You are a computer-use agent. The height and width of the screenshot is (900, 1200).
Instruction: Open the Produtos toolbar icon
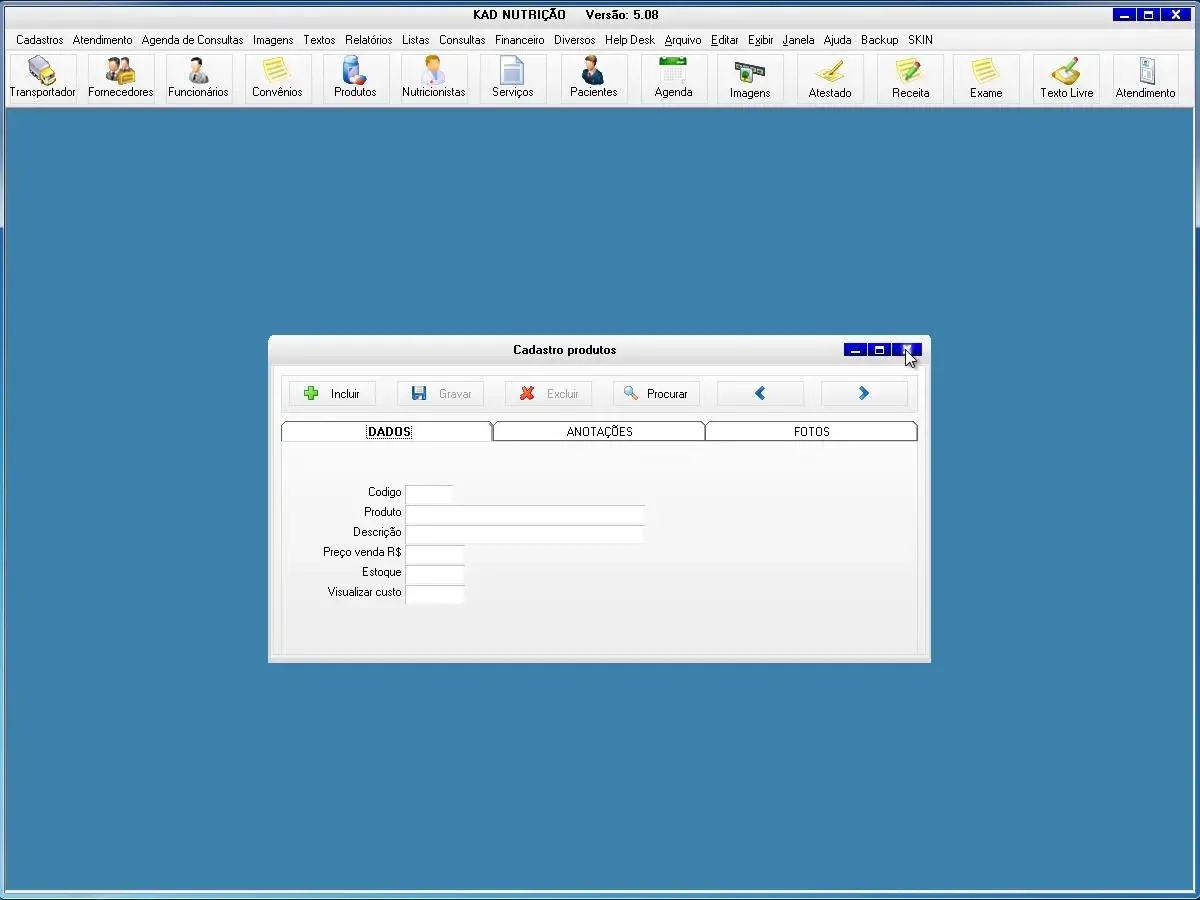pos(355,78)
